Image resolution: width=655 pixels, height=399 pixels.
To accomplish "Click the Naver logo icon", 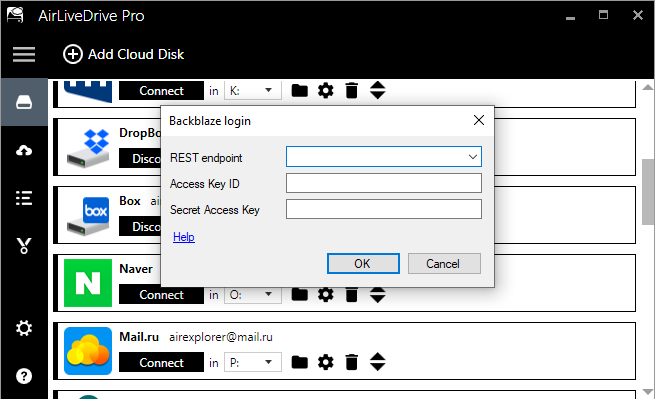I will pos(88,283).
